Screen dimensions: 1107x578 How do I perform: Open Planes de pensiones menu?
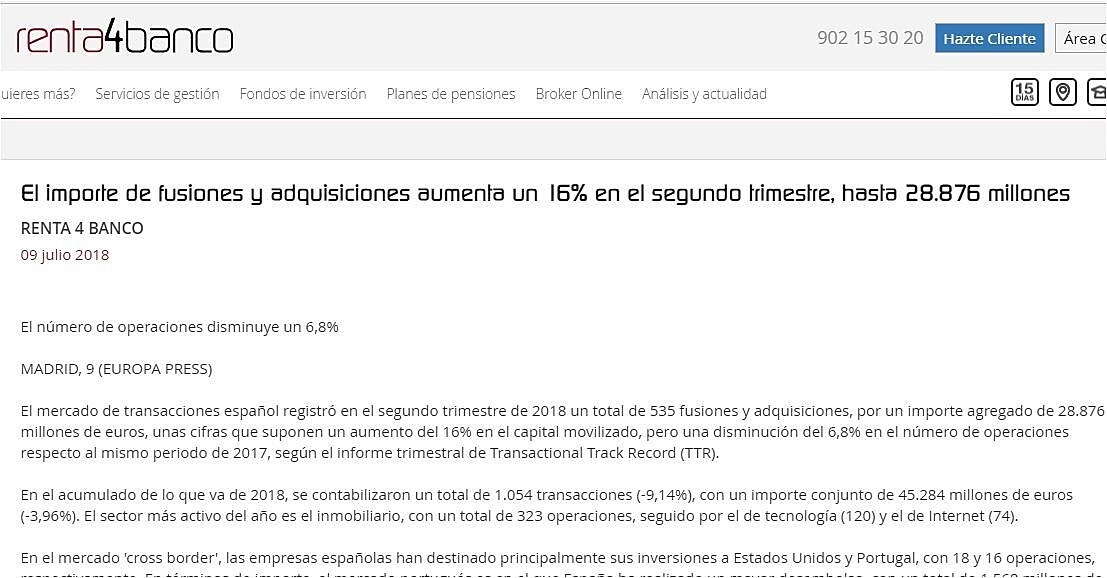point(451,94)
